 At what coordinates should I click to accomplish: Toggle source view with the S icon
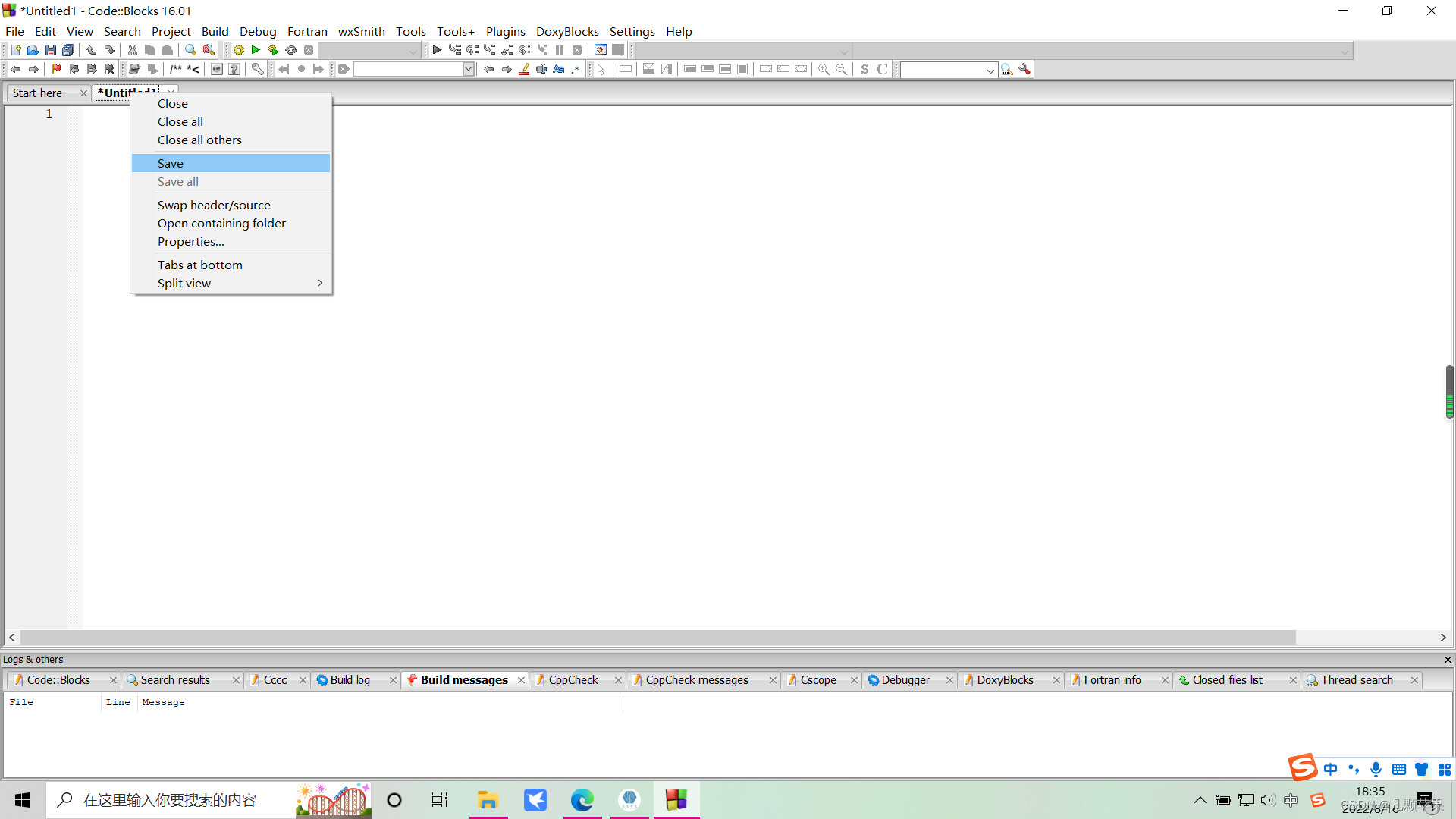864,69
